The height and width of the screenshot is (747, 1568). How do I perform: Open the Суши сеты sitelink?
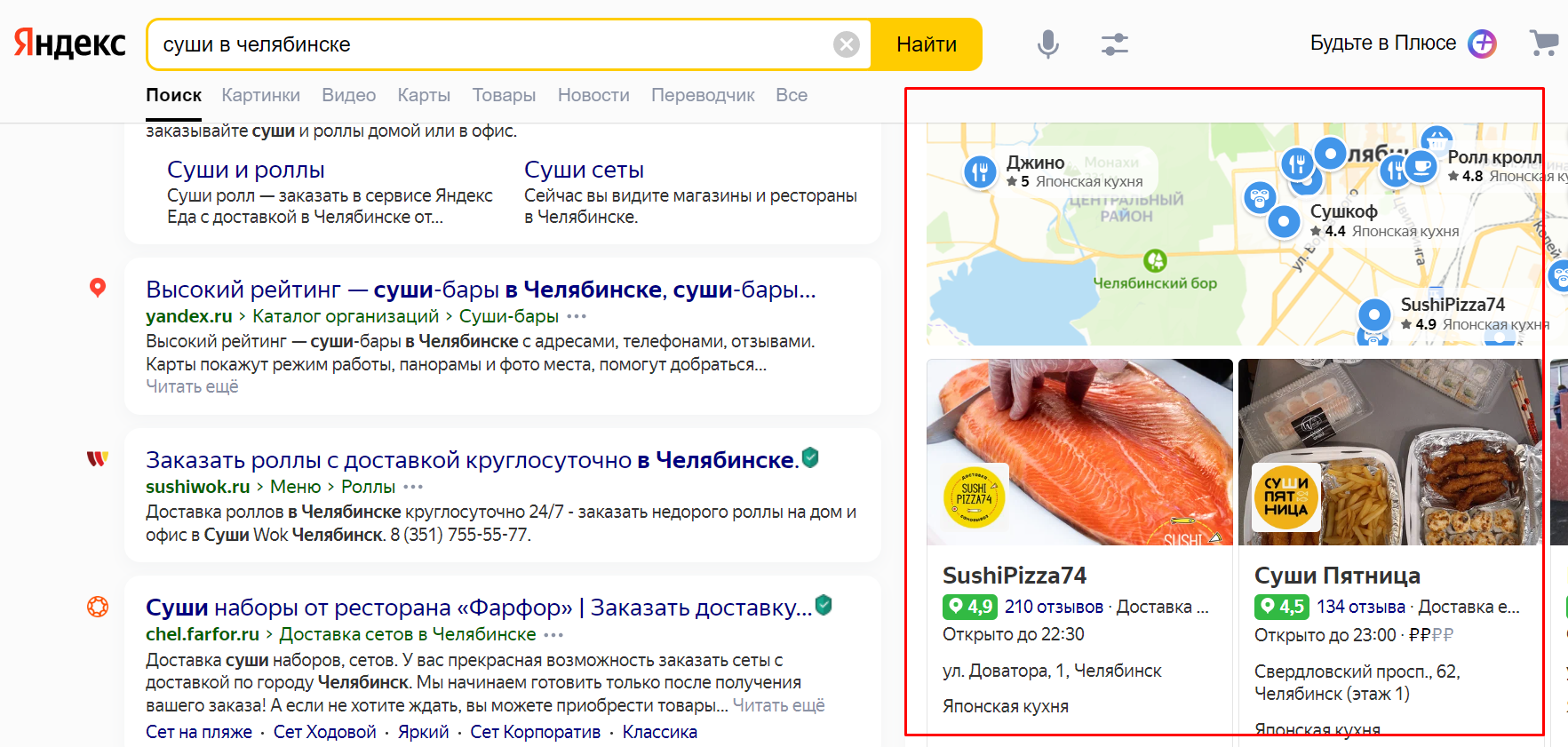click(x=584, y=170)
